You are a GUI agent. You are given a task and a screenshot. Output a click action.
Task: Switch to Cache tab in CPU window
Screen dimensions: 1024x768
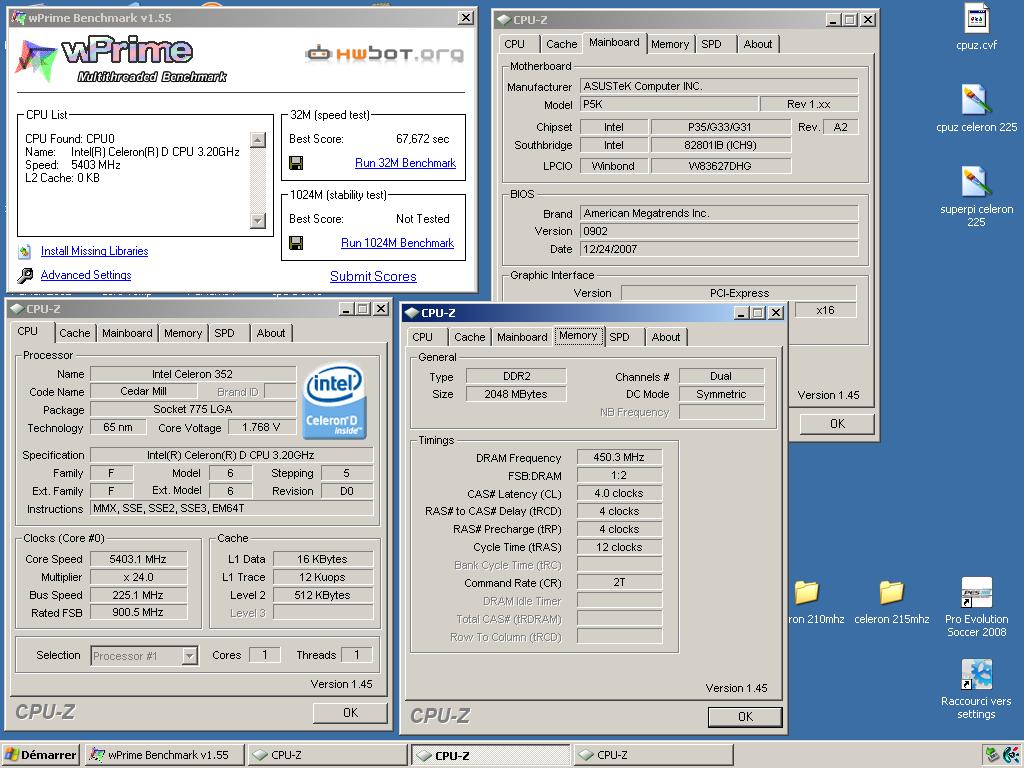(x=74, y=333)
